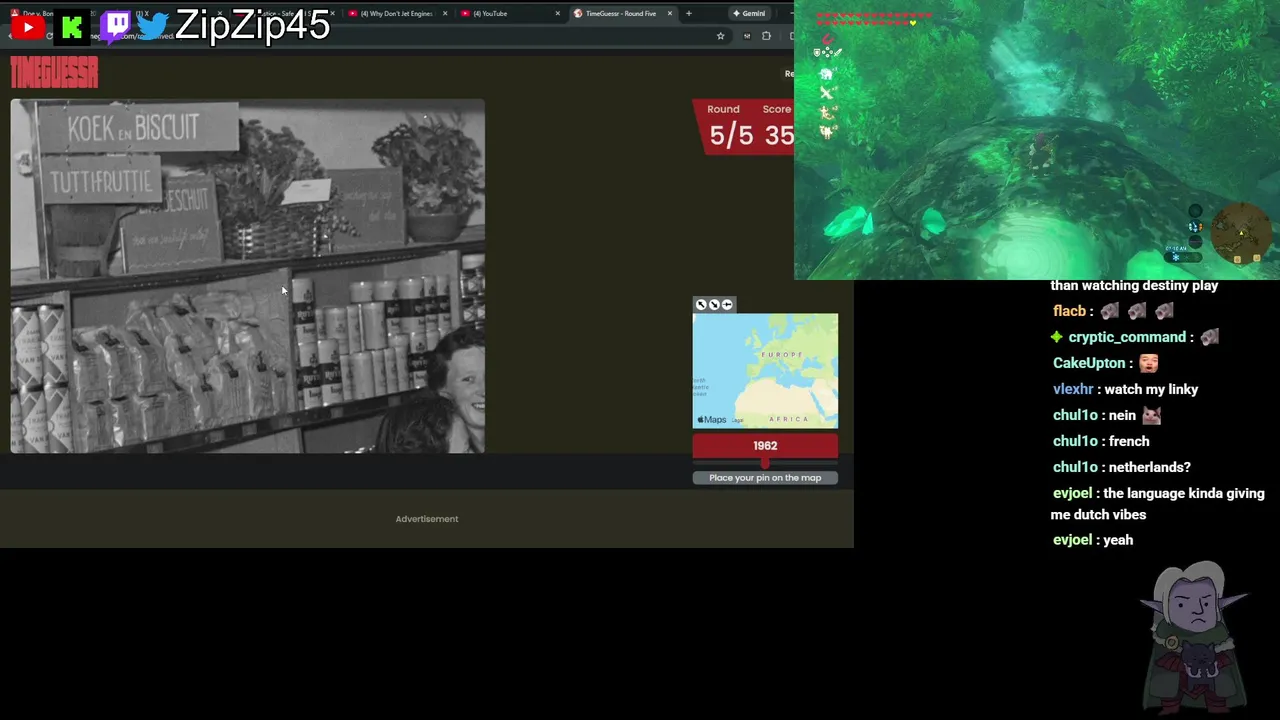Click the Apple Maps logo on map
Screen dimensions: 1280x720
(x=712, y=420)
